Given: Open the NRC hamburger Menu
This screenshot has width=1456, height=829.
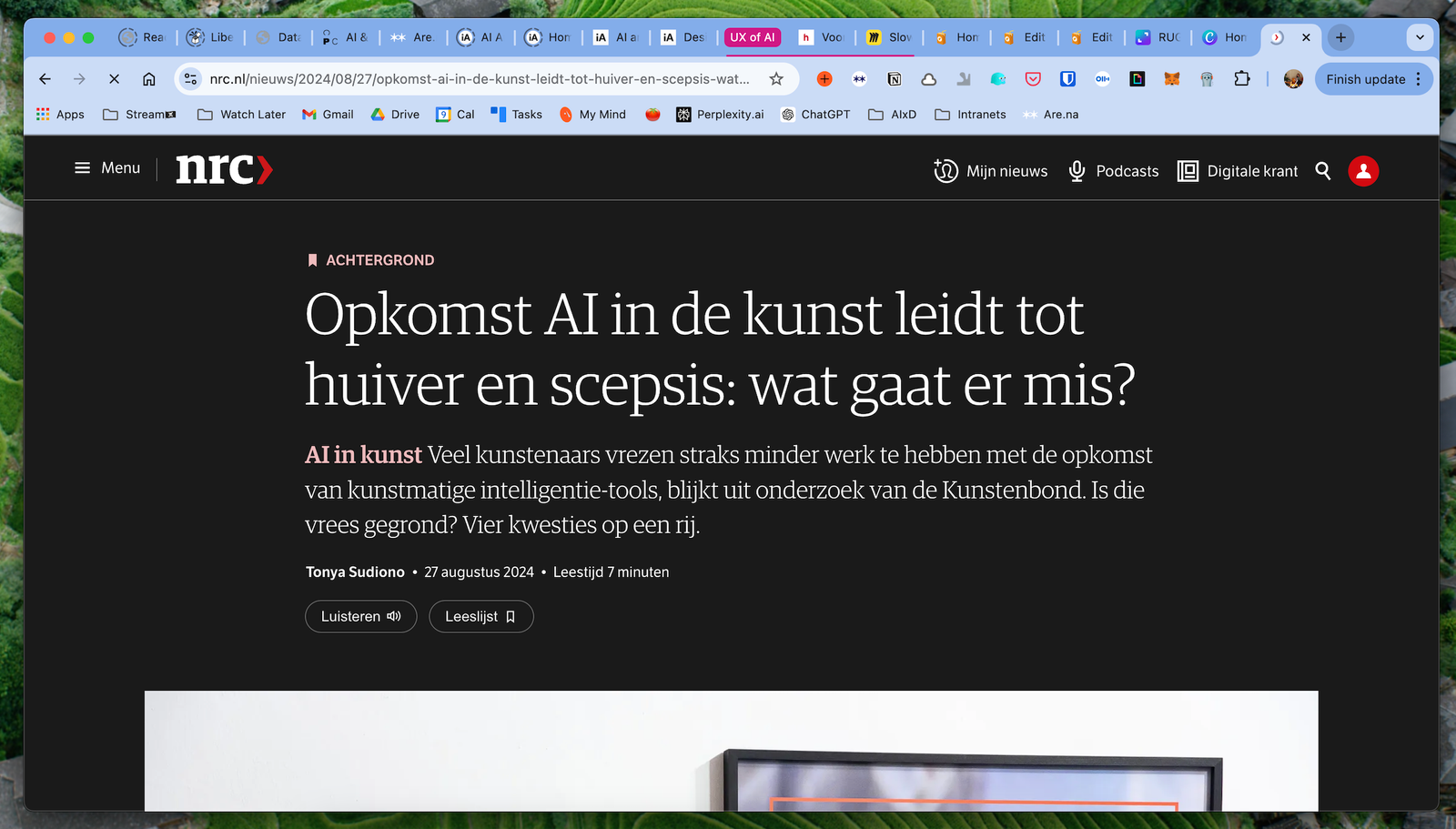Looking at the screenshot, I should tap(106, 168).
